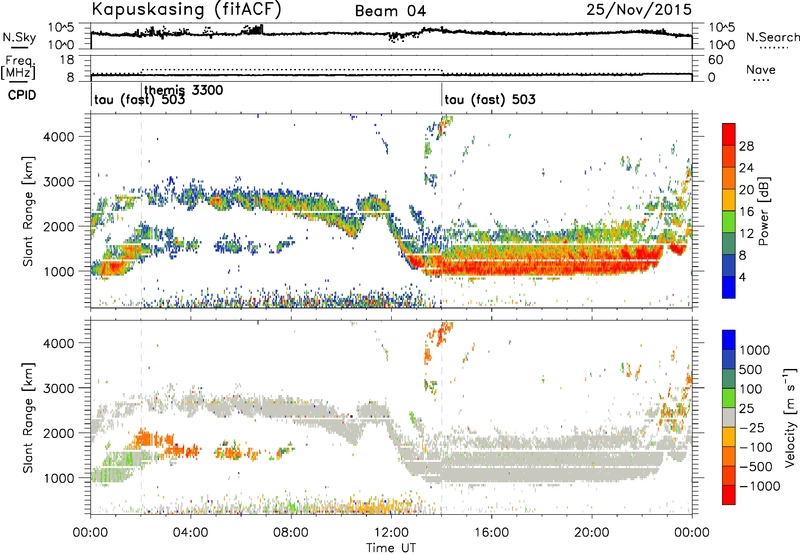Click the title 'Kapuskasing (fitACF)'
The height and width of the screenshot is (554, 800).
tap(186, 10)
